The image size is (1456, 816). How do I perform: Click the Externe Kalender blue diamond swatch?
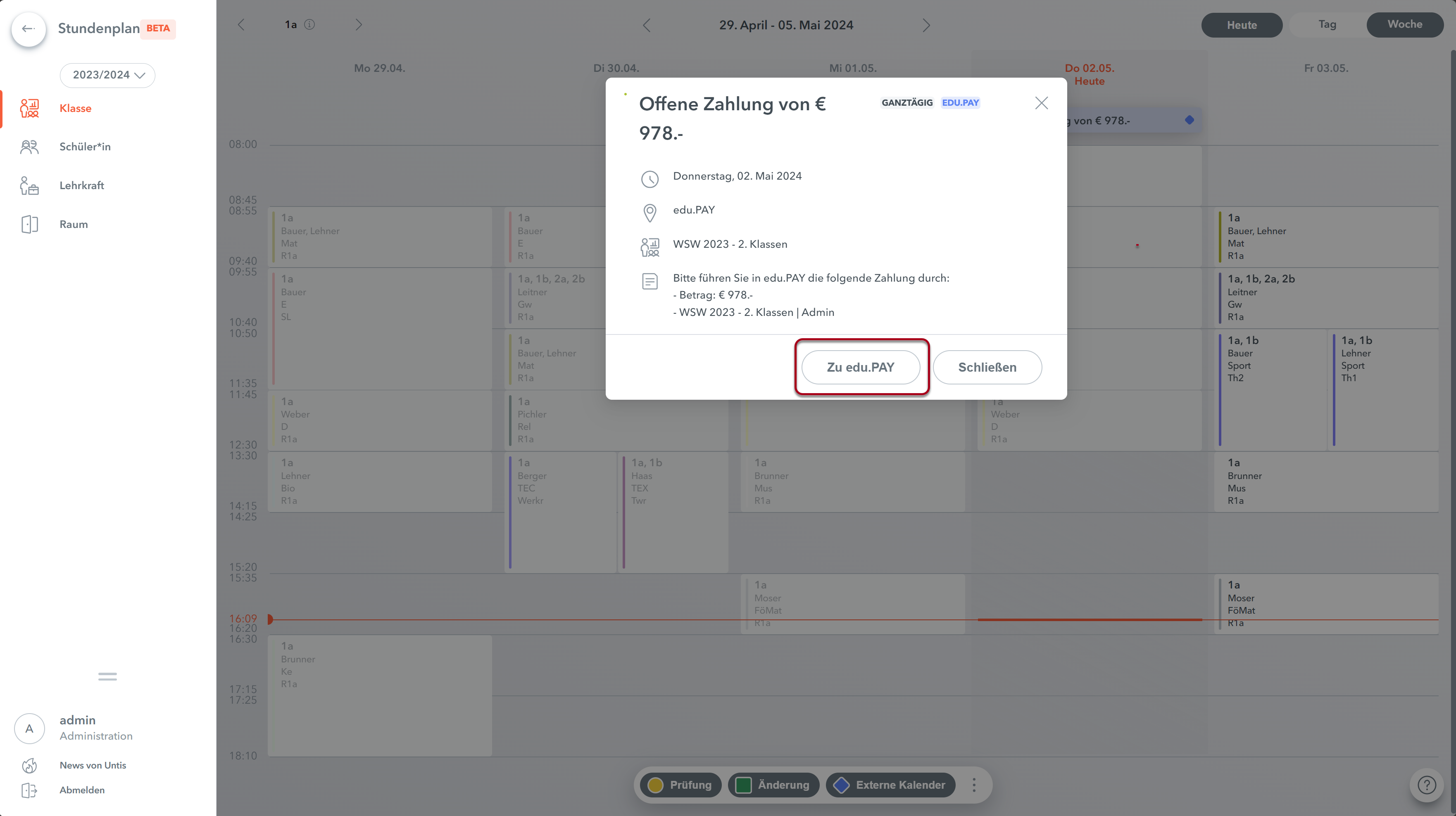click(x=841, y=785)
